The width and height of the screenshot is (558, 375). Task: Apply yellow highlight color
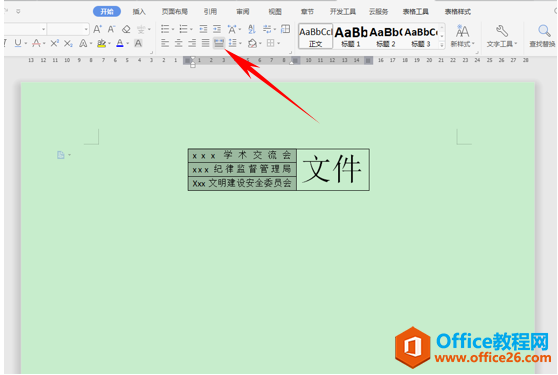click(101, 43)
